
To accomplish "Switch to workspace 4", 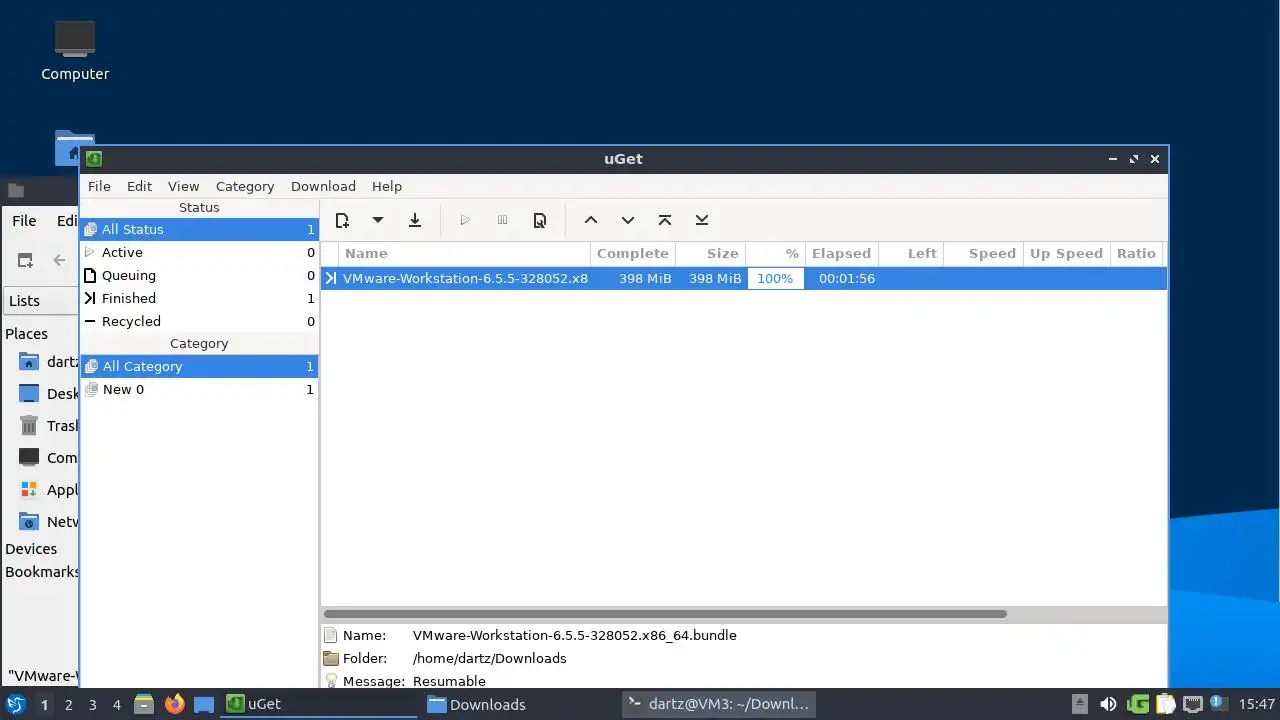I will coord(116,704).
